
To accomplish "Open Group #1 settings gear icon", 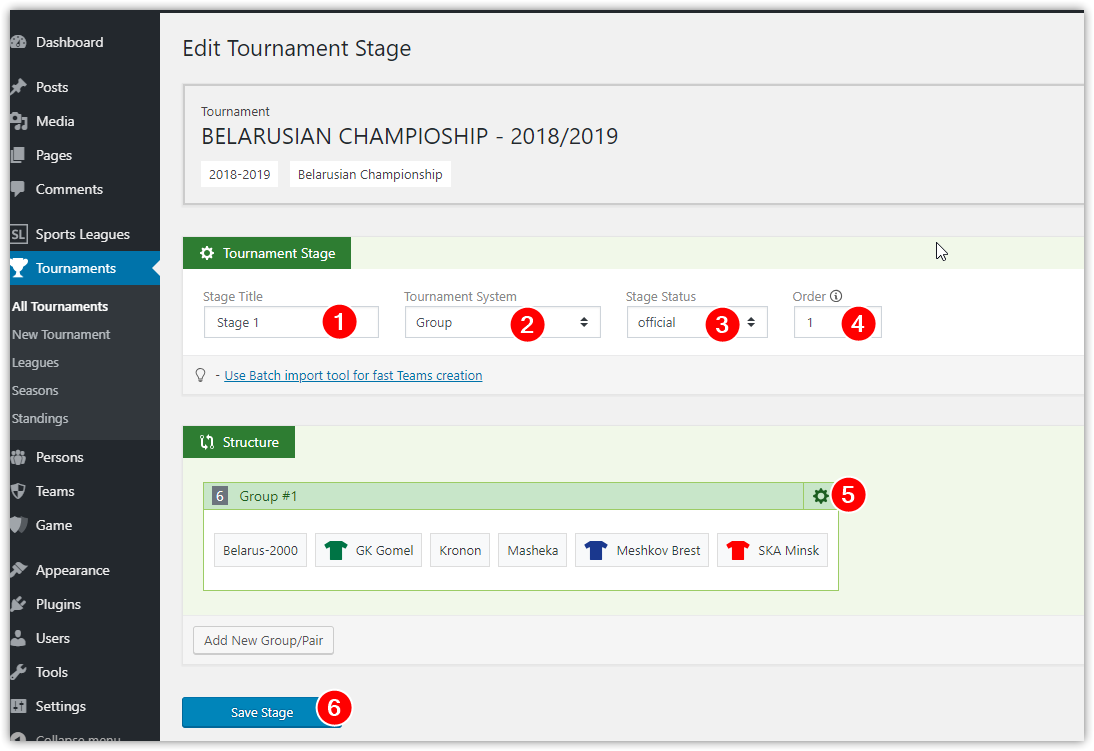I will pyautogui.click(x=820, y=496).
